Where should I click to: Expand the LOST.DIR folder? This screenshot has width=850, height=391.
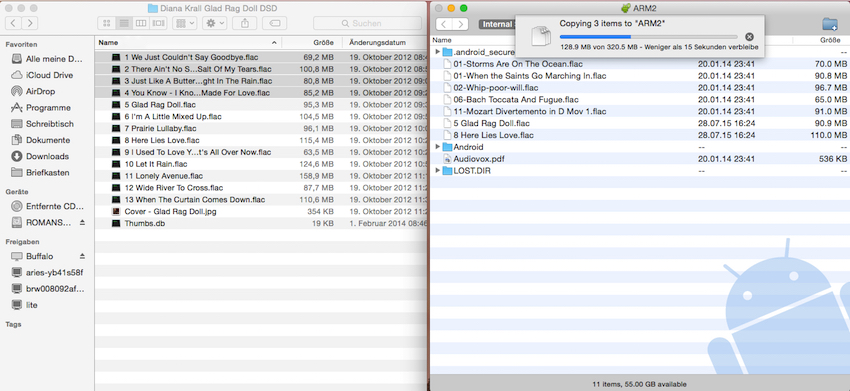click(x=437, y=171)
